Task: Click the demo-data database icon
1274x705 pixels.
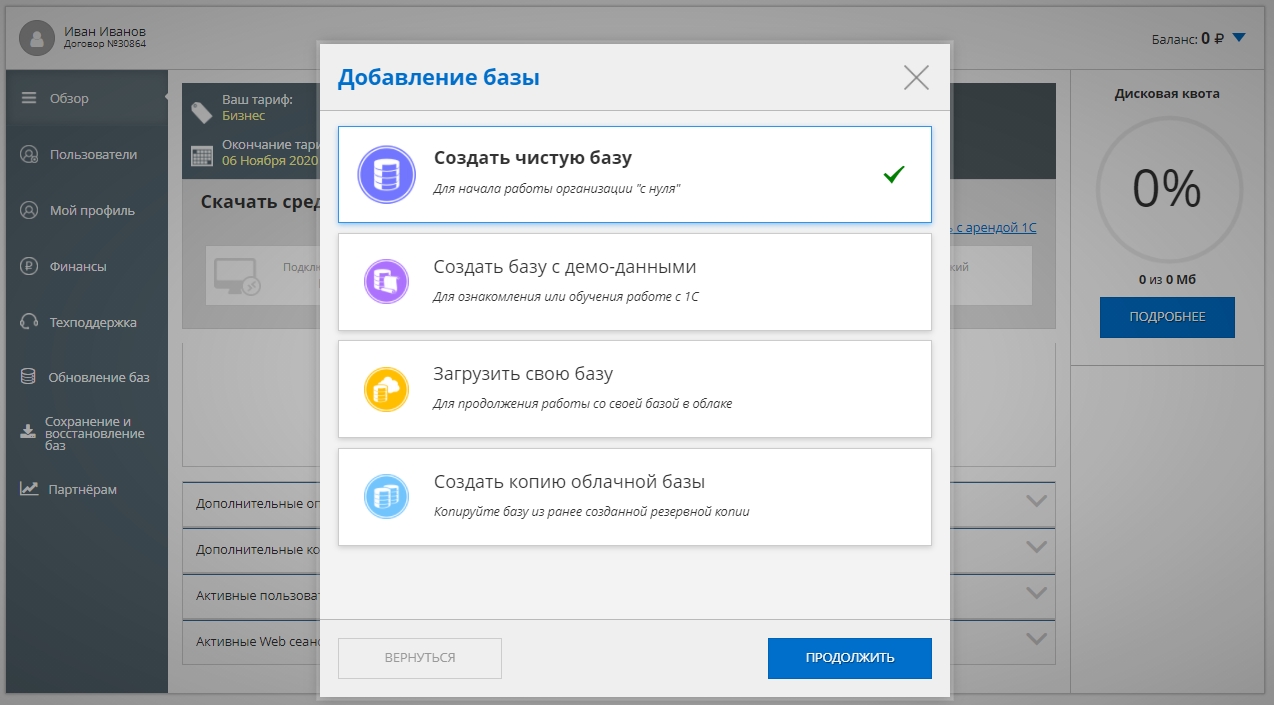Action: tap(386, 282)
